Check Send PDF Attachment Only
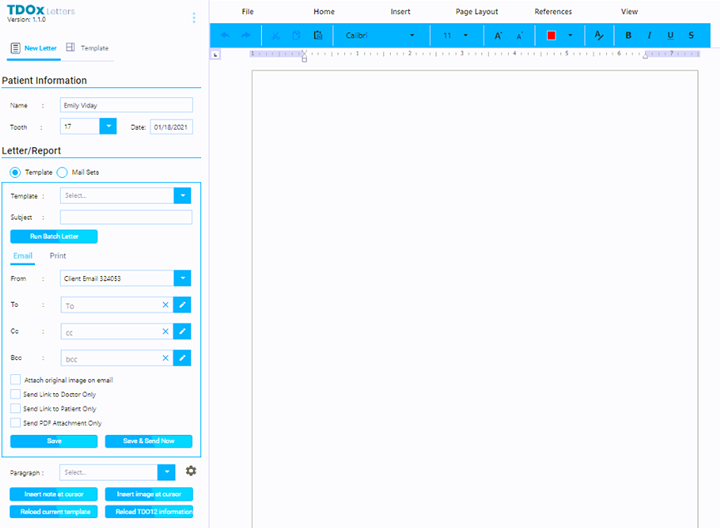Screen dimensions: 720x528 (15, 423)
